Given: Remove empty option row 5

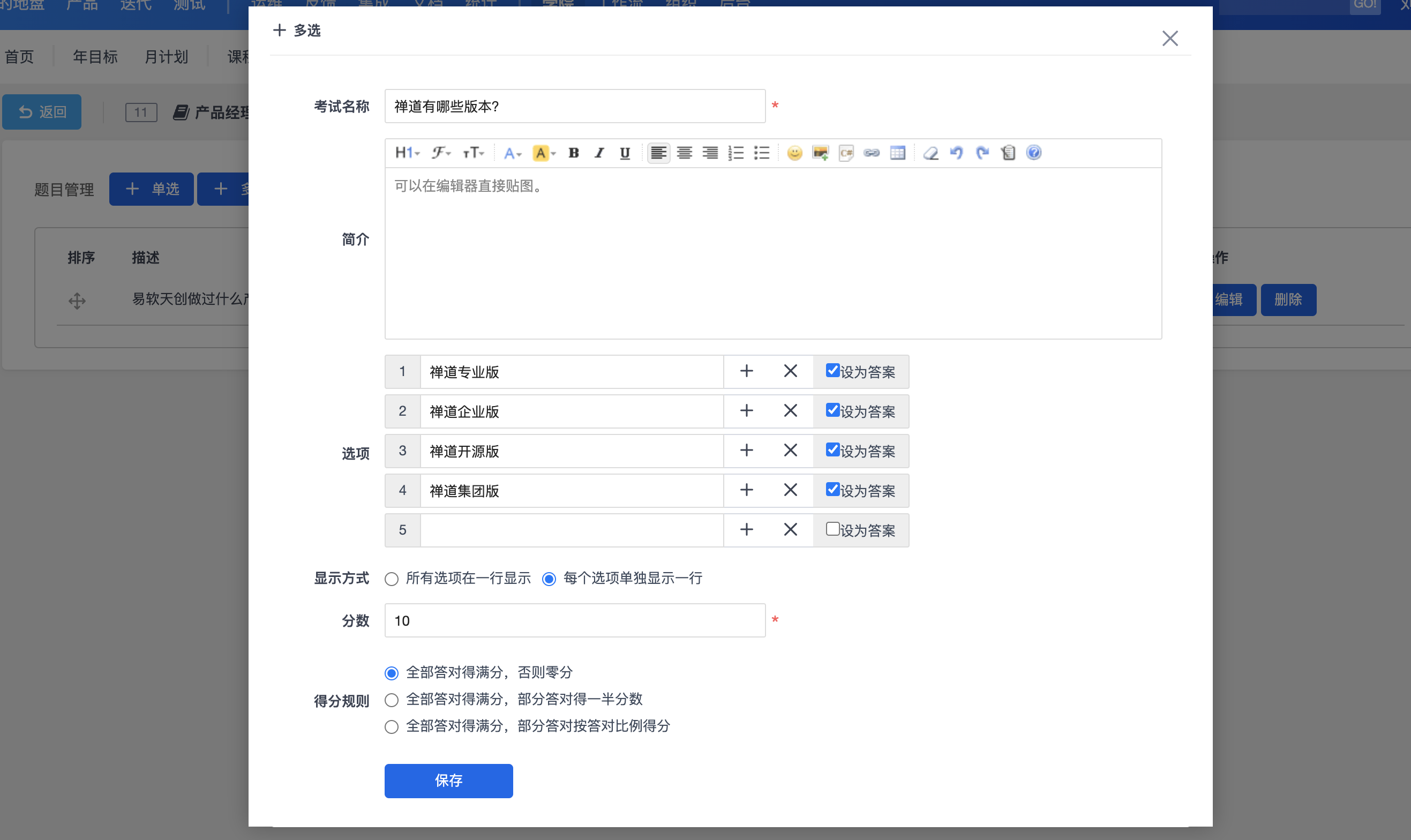Looking at the screenshot, I should click(x=791, y=530).
